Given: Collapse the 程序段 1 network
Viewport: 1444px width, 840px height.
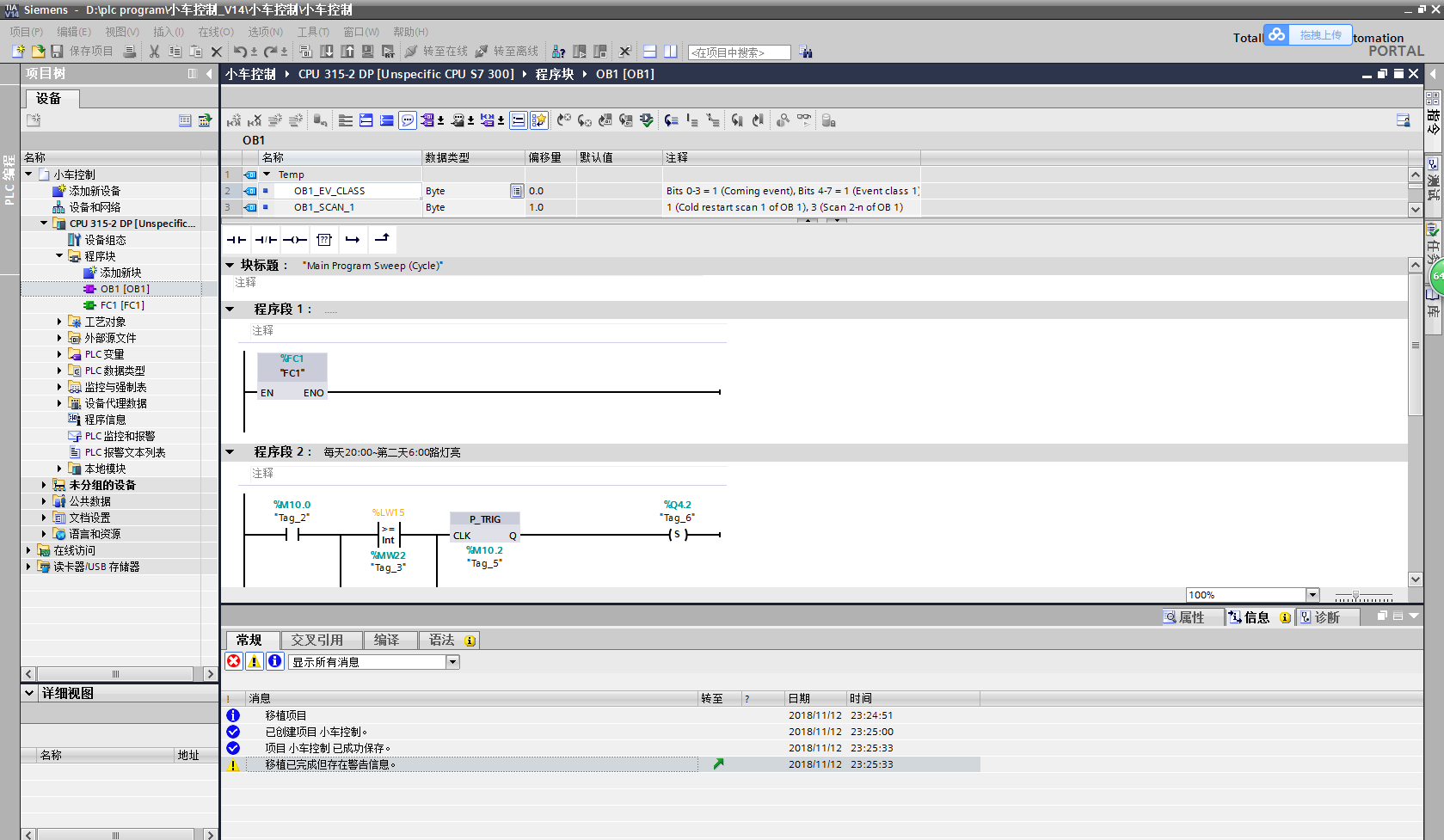Looking at the screenshot, I should click(x=230, y=309).
